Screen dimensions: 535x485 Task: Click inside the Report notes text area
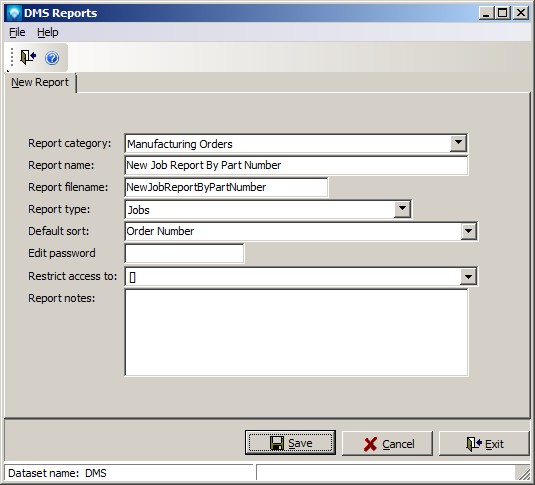coord(296,332)
